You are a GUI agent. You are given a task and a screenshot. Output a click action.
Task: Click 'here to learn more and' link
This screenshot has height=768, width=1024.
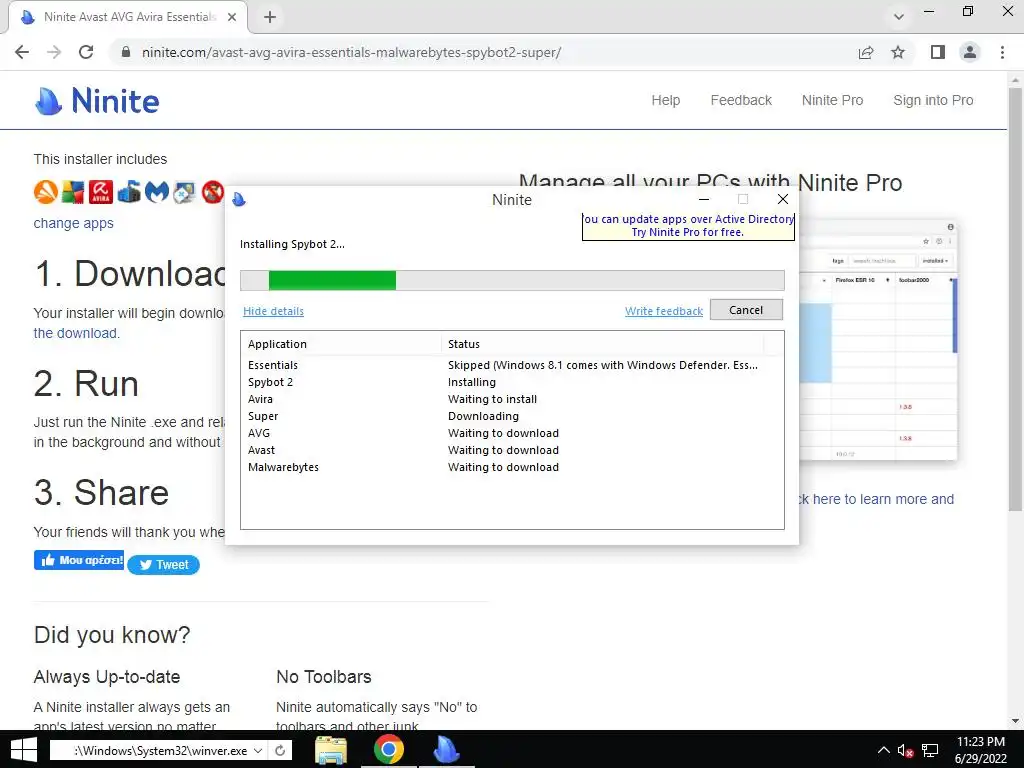[x=883, y=499]
